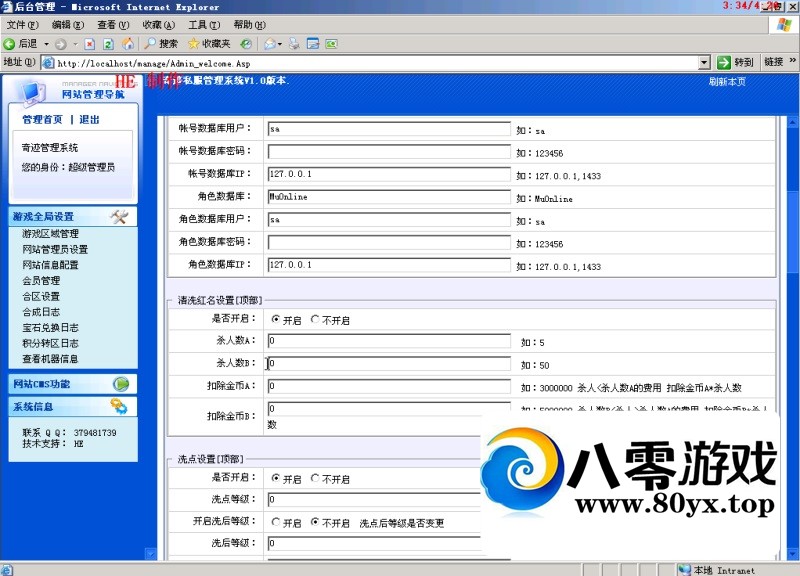
Task: Open 网站信息配置 in sidebar
Action: click(x=50, y=265)
